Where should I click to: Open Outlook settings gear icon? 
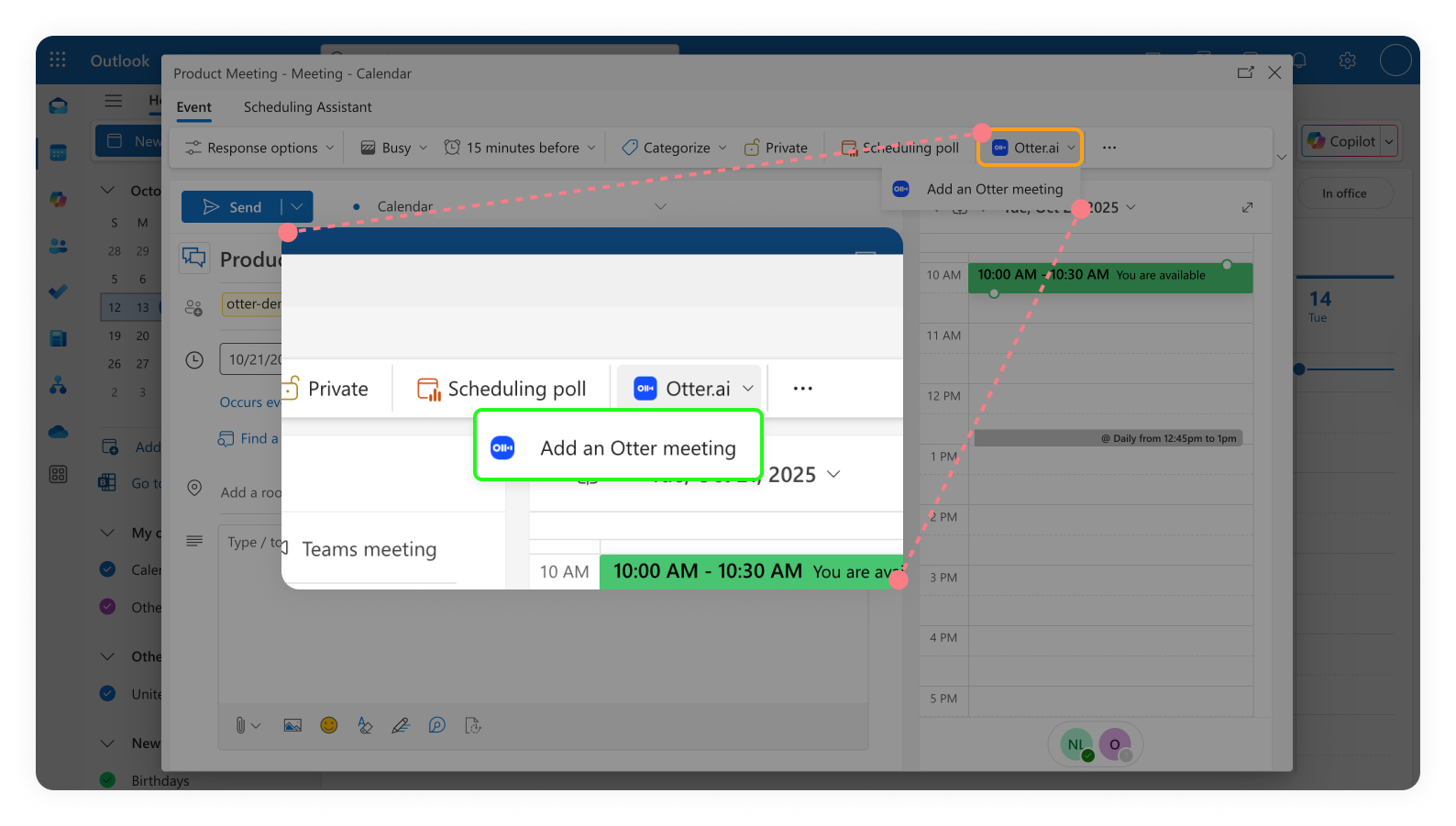tap(1347, 61)
